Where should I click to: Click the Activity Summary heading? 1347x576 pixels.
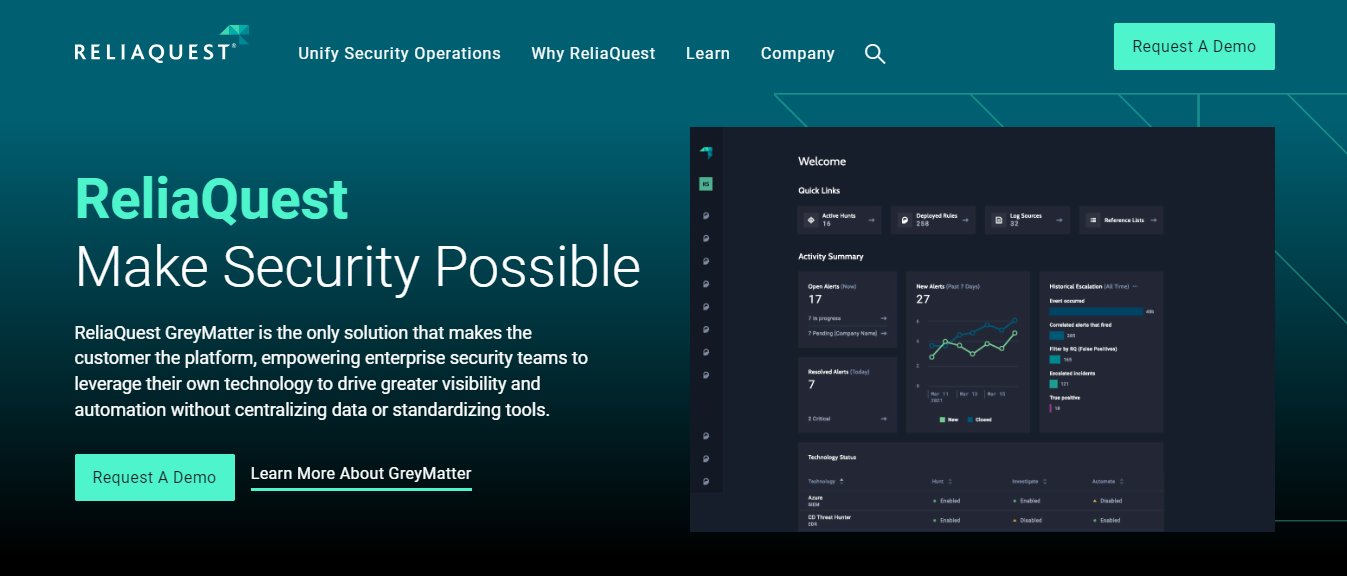click(831, 256)
